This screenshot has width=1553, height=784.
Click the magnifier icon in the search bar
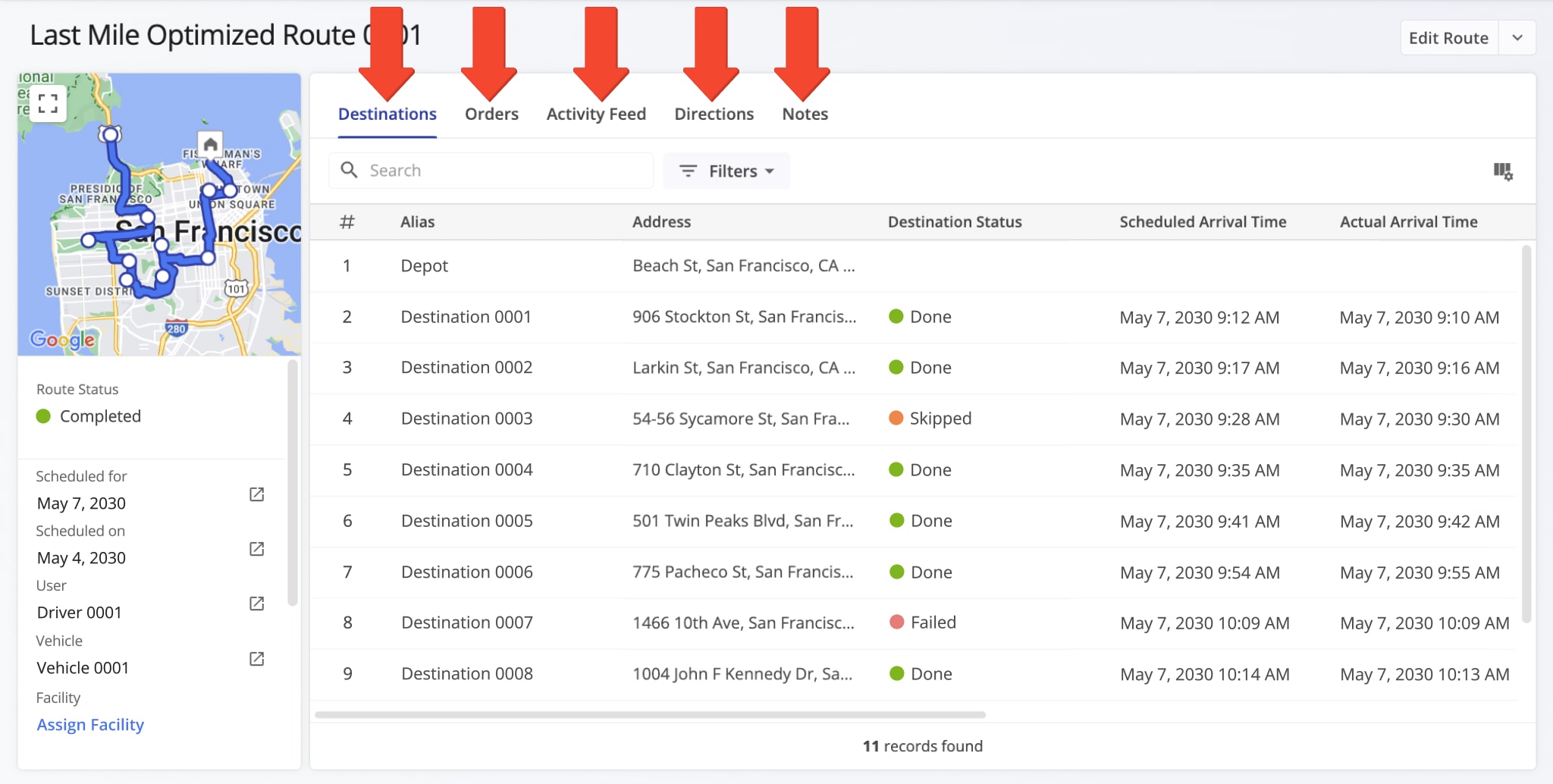pyautogui.click(x=350, y=170)
